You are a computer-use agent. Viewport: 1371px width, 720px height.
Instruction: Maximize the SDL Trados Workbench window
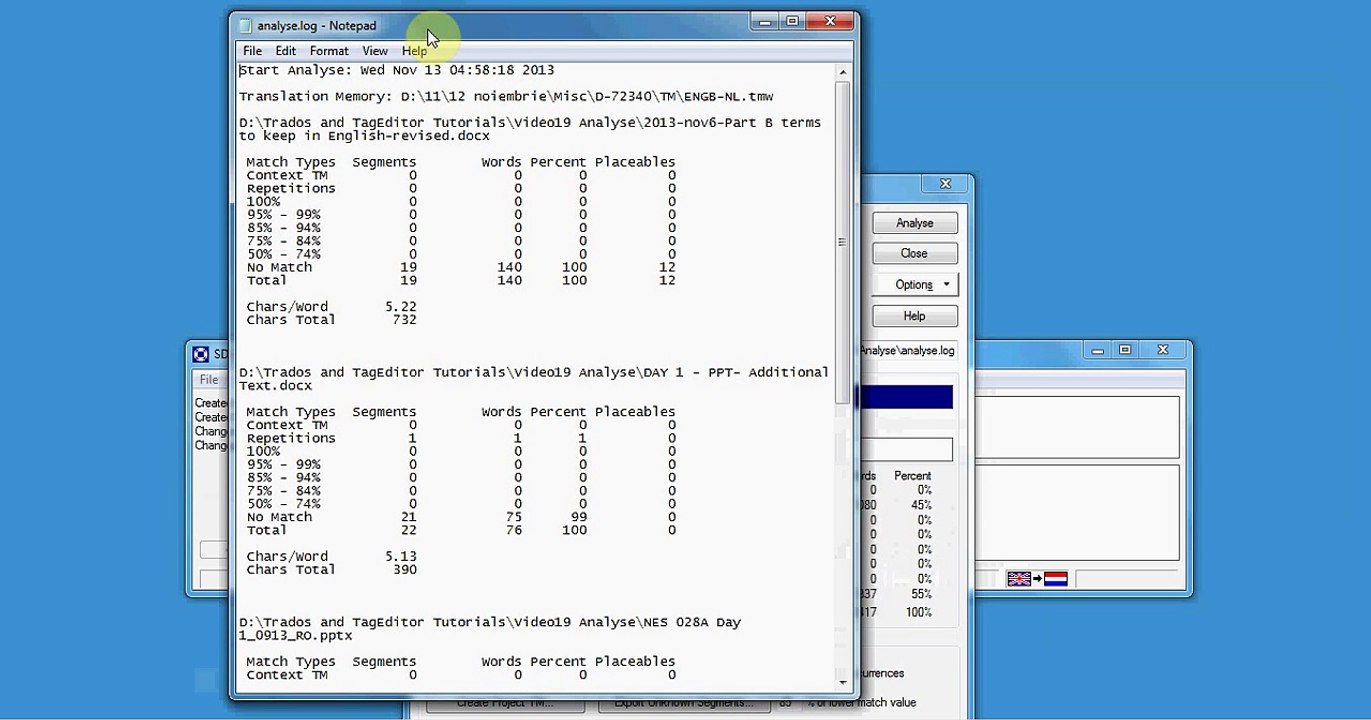point(1125,350)
